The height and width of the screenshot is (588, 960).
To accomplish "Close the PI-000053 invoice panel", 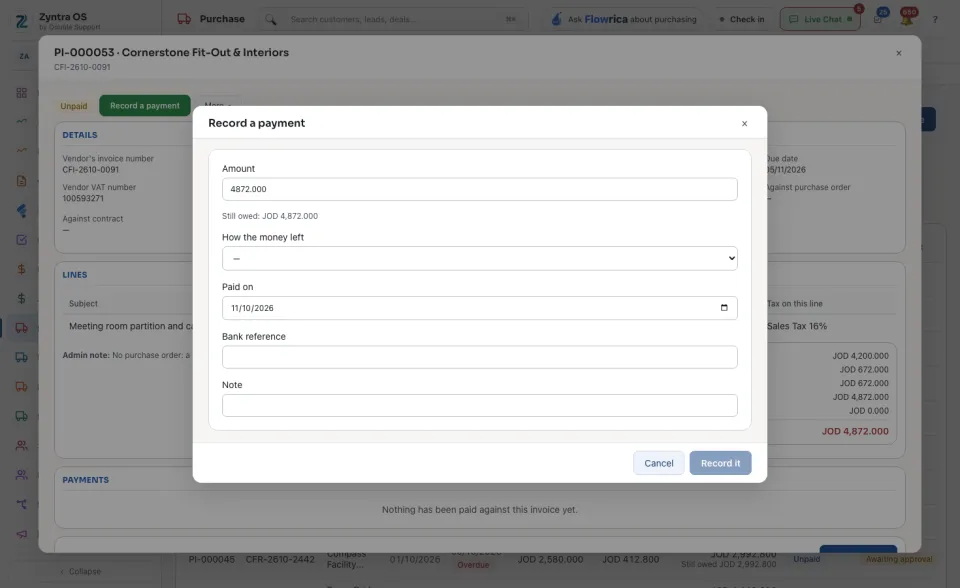I will click(x=899, y=53).
